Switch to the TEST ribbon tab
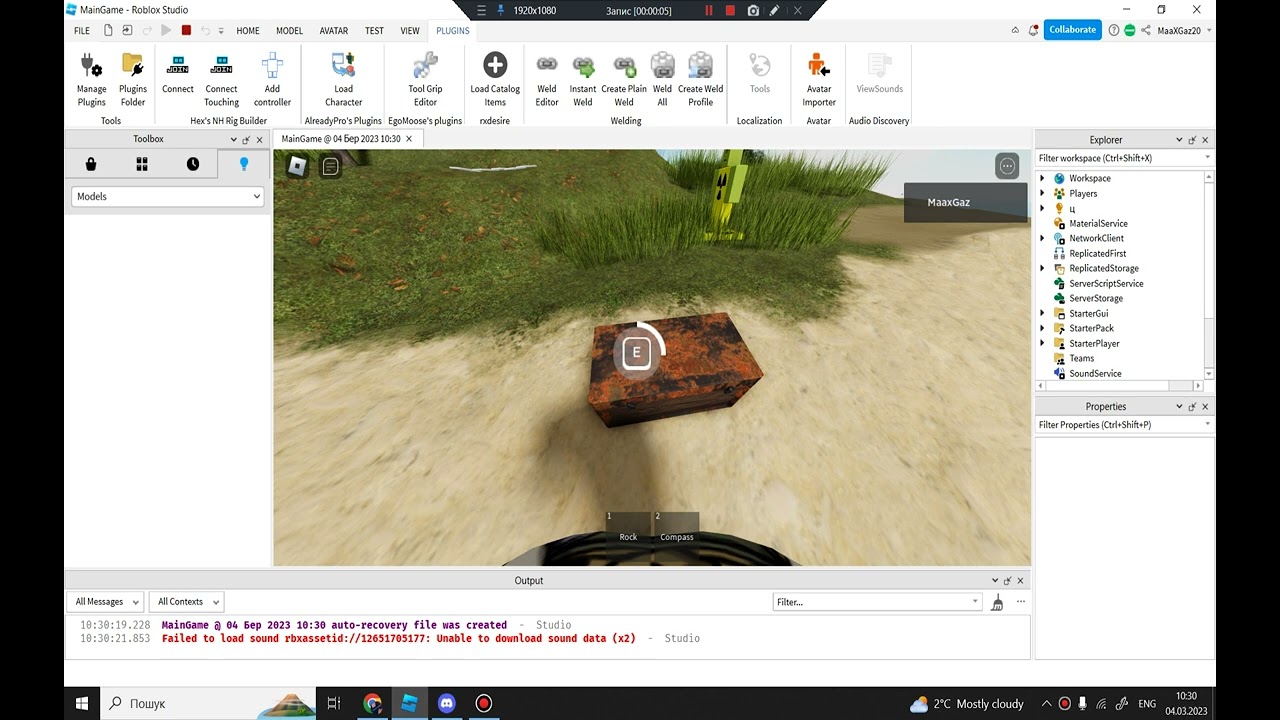Screen dimensions: 1280x720 374,31
